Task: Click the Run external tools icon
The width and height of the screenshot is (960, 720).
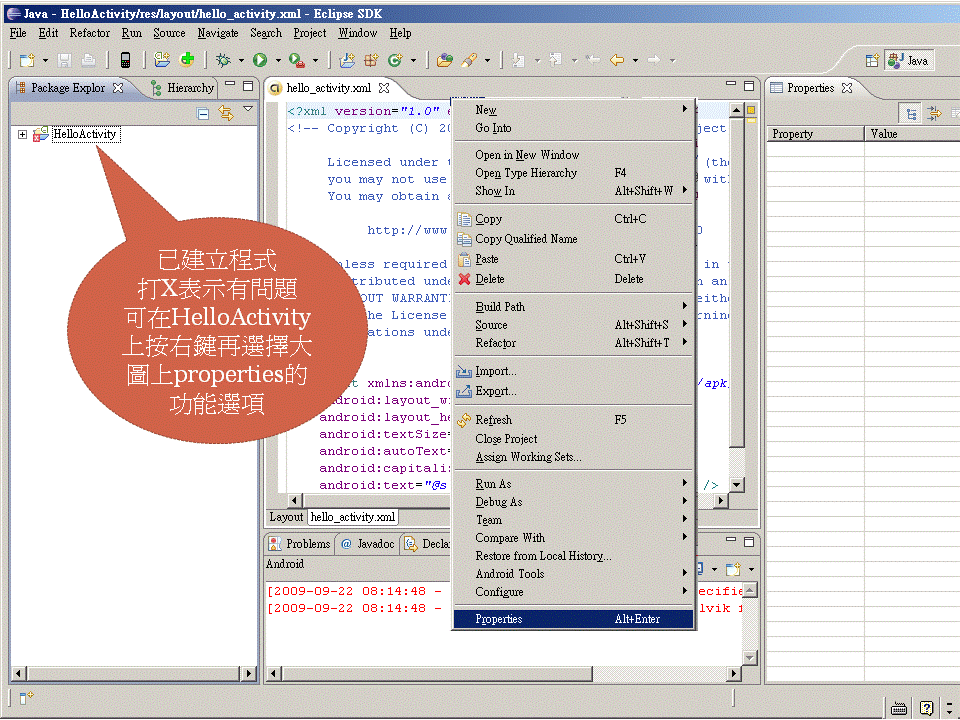Action: (x=297, y=60)
